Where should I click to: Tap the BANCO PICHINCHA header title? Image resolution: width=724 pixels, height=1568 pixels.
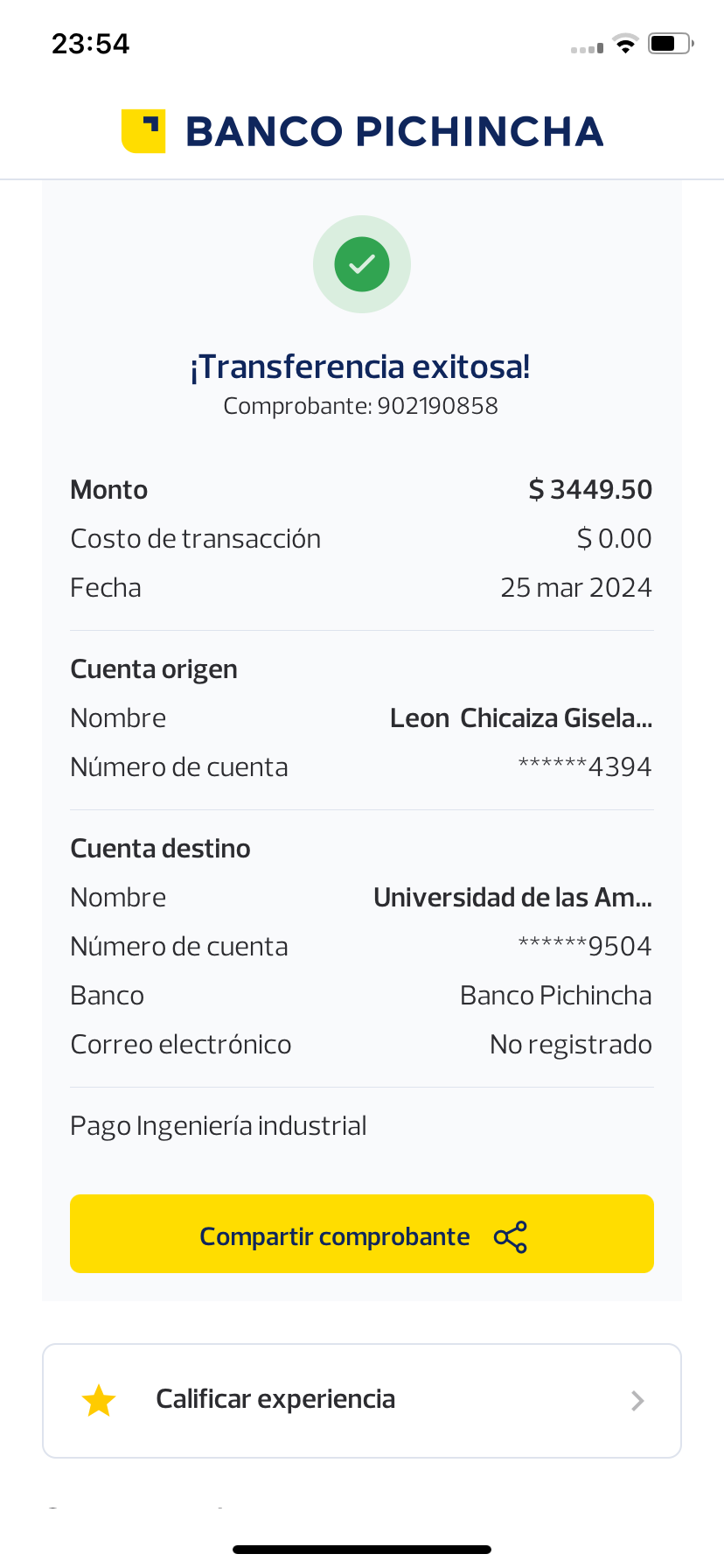[x=394, y=132]
